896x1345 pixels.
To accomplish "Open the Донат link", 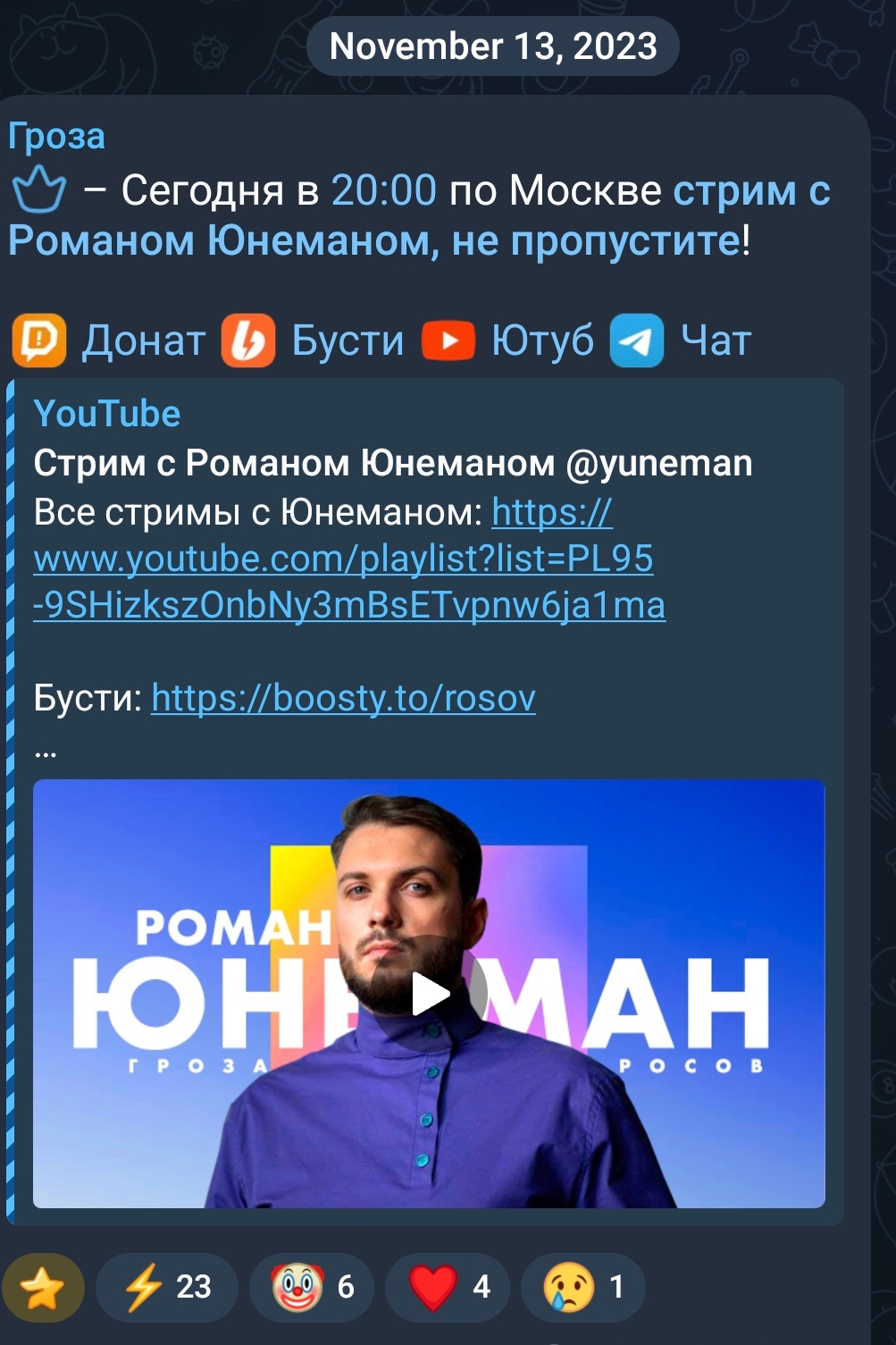I will click(144, 340).
